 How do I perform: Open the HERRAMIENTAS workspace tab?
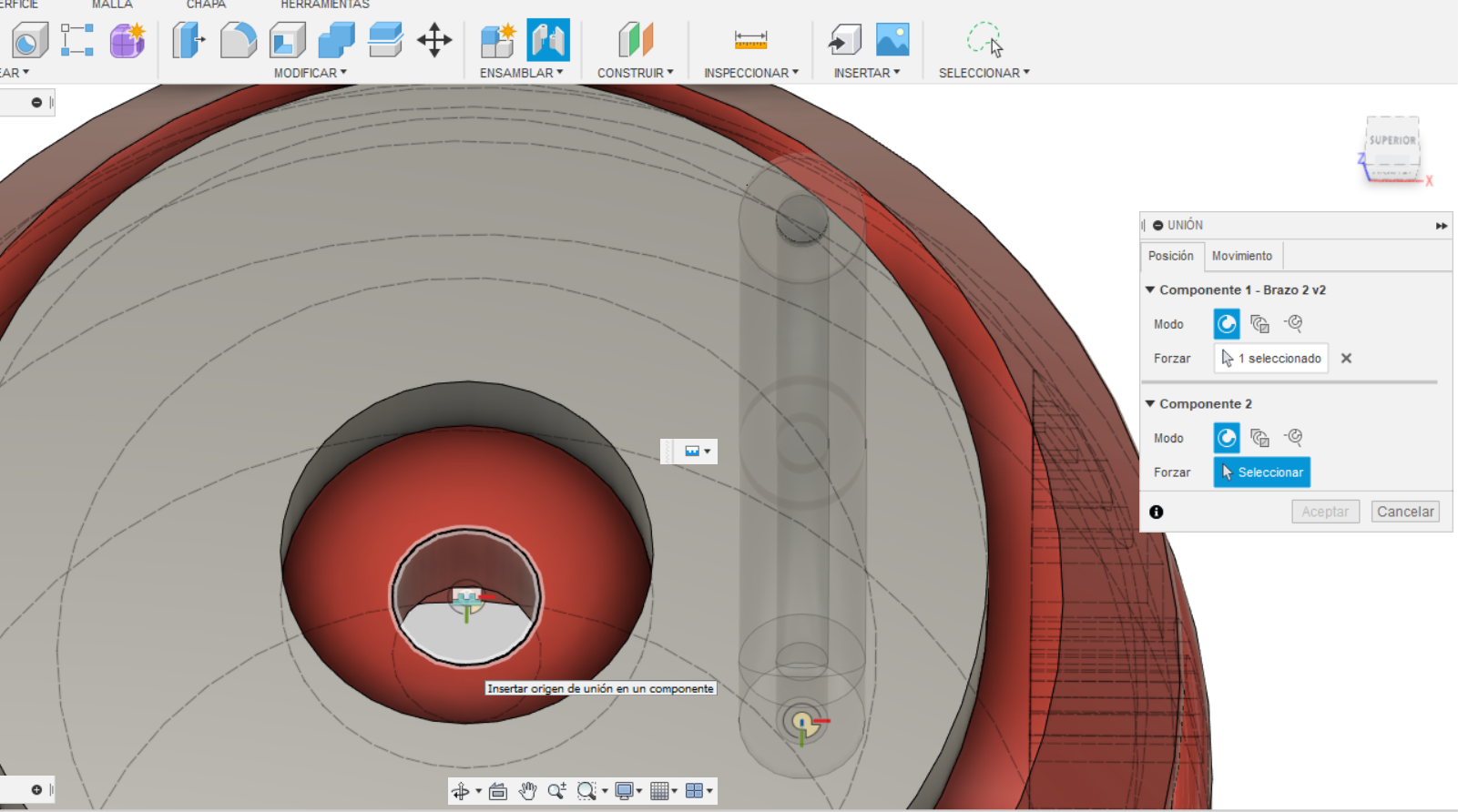[x=325, y=5]
